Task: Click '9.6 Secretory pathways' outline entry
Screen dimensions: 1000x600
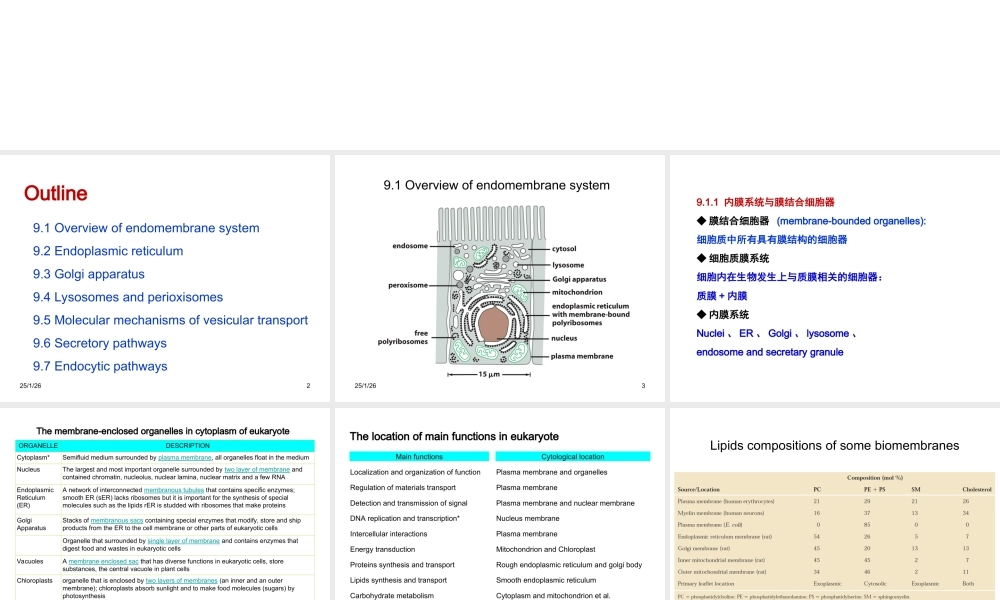Action: 99,342
